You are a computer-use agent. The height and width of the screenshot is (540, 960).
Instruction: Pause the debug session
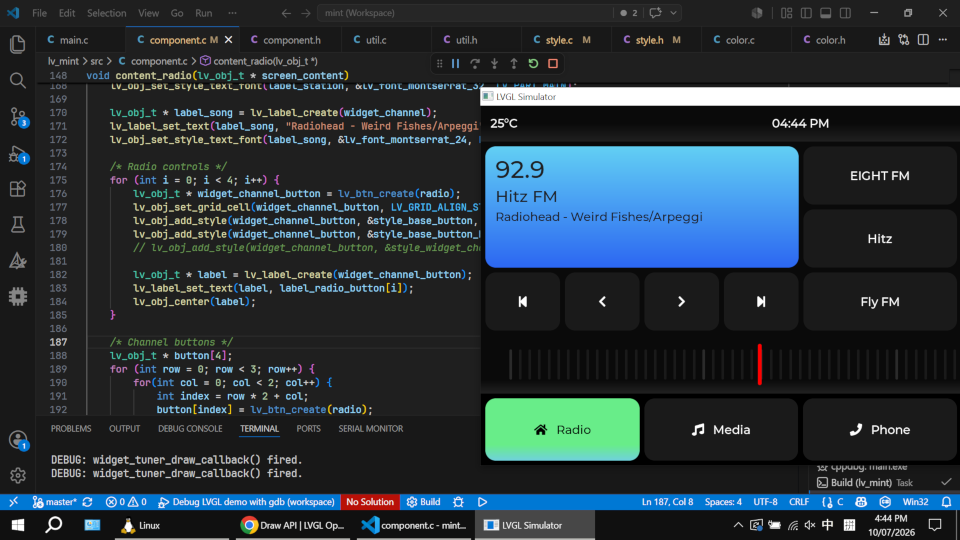click(456, 64)
